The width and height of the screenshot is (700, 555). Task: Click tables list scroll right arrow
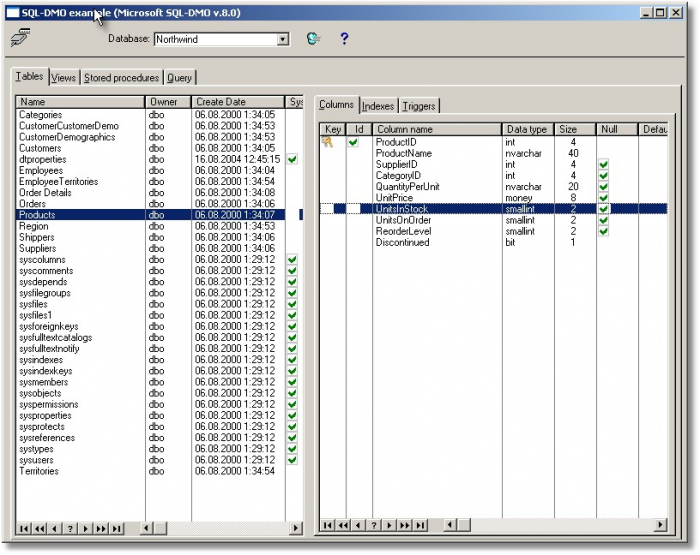point(295,529)
